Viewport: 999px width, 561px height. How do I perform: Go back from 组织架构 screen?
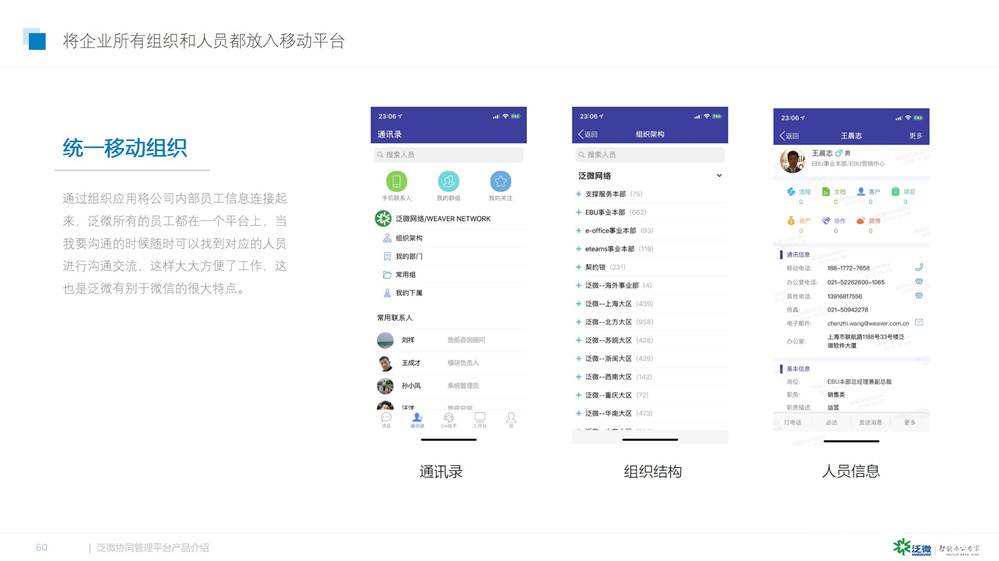(587, 134)
